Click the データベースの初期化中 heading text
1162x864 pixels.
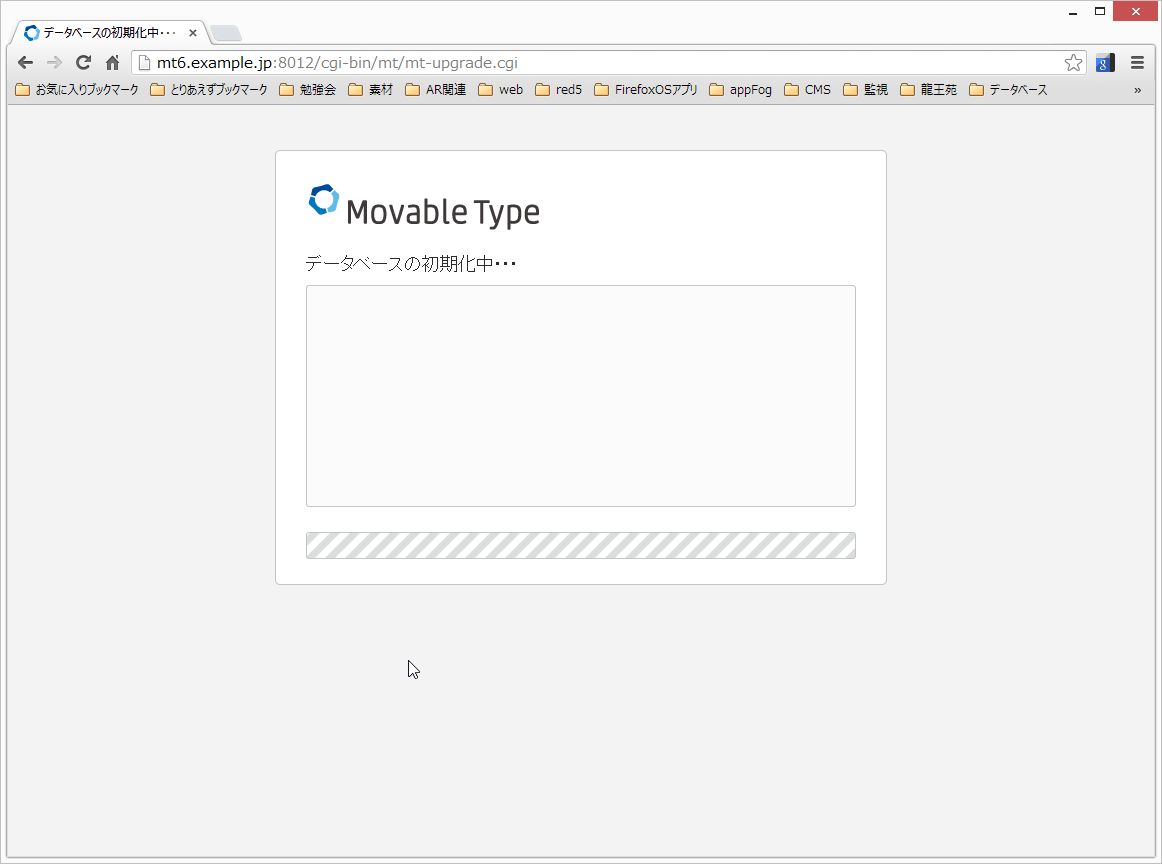coord(411,264)
